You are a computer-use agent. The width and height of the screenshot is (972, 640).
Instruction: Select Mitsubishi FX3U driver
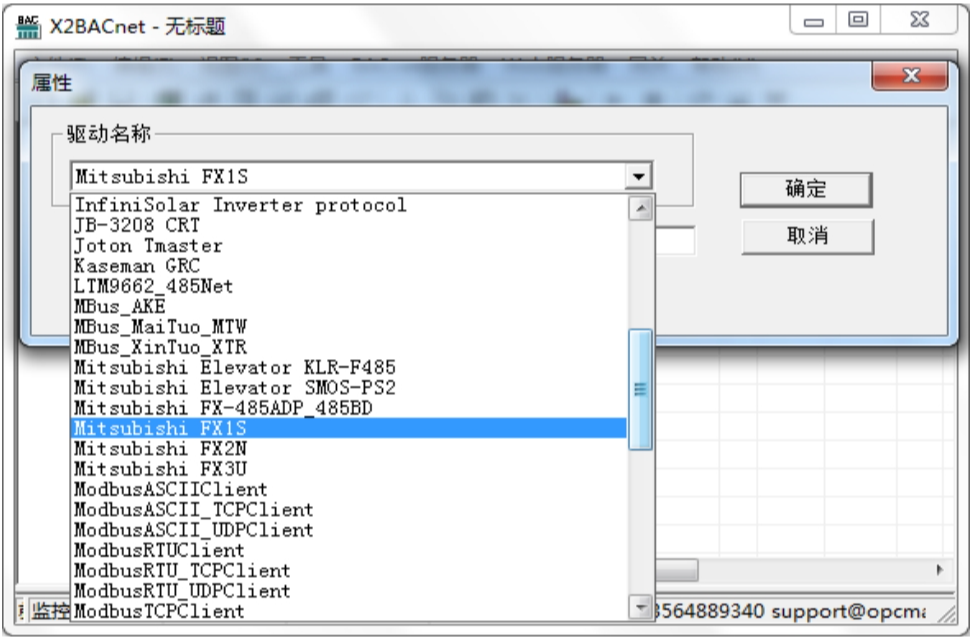coord(349,469)
